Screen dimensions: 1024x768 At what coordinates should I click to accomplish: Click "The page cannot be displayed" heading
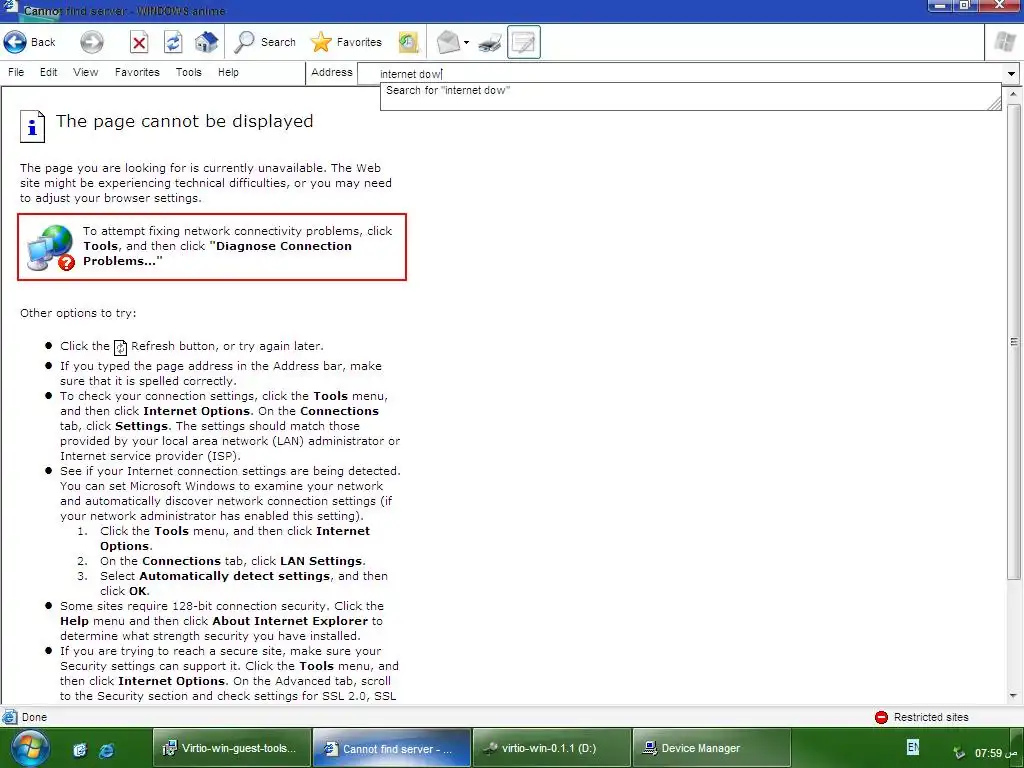(x=184, y=121)
